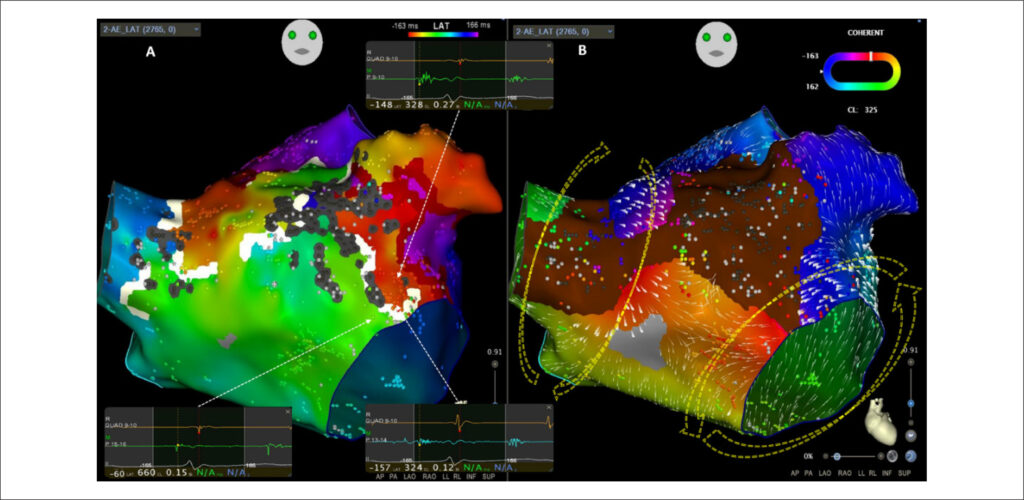Click the grey round icon above the blue swirl
The image size is (1024, 500).
[x=911, y=435]
